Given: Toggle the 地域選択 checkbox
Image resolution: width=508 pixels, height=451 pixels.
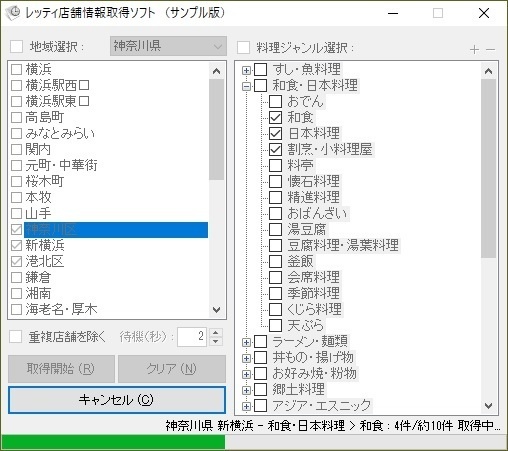Looking at the screenshot, I should point(17,46).
